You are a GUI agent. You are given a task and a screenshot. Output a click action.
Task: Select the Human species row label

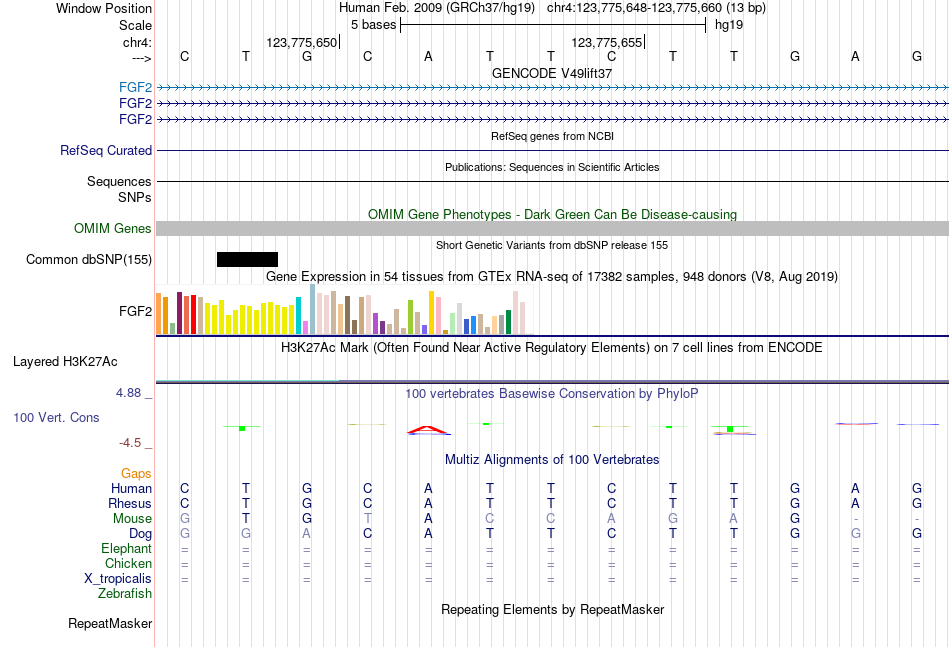[131, 488]
